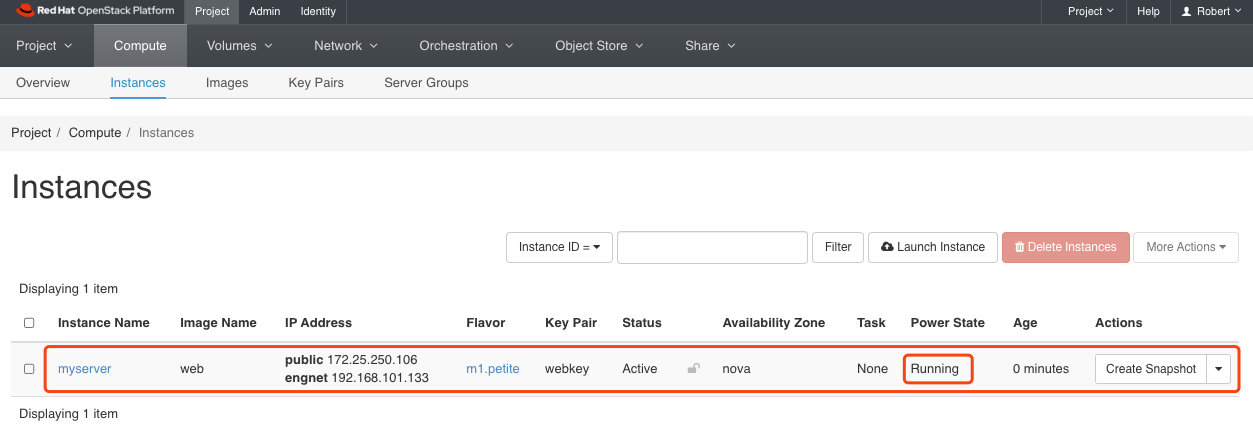The width and height of the screenshot is (1253, 441).
Task: Toggle the select-all instances checkbox
Action: (x=29, y=323)
